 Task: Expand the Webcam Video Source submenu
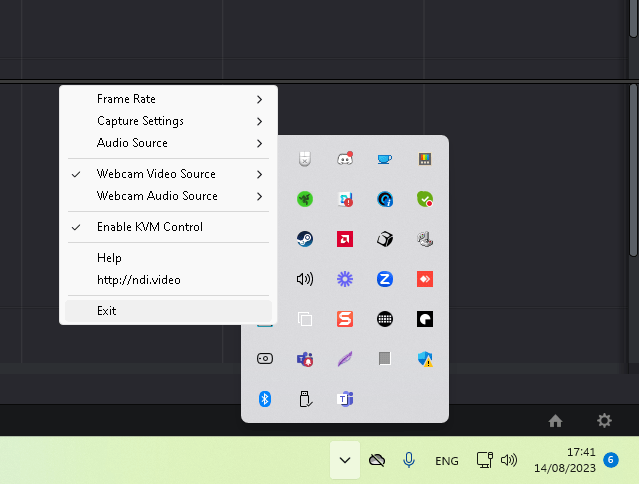pyautogui.click(x=168, y=174)
